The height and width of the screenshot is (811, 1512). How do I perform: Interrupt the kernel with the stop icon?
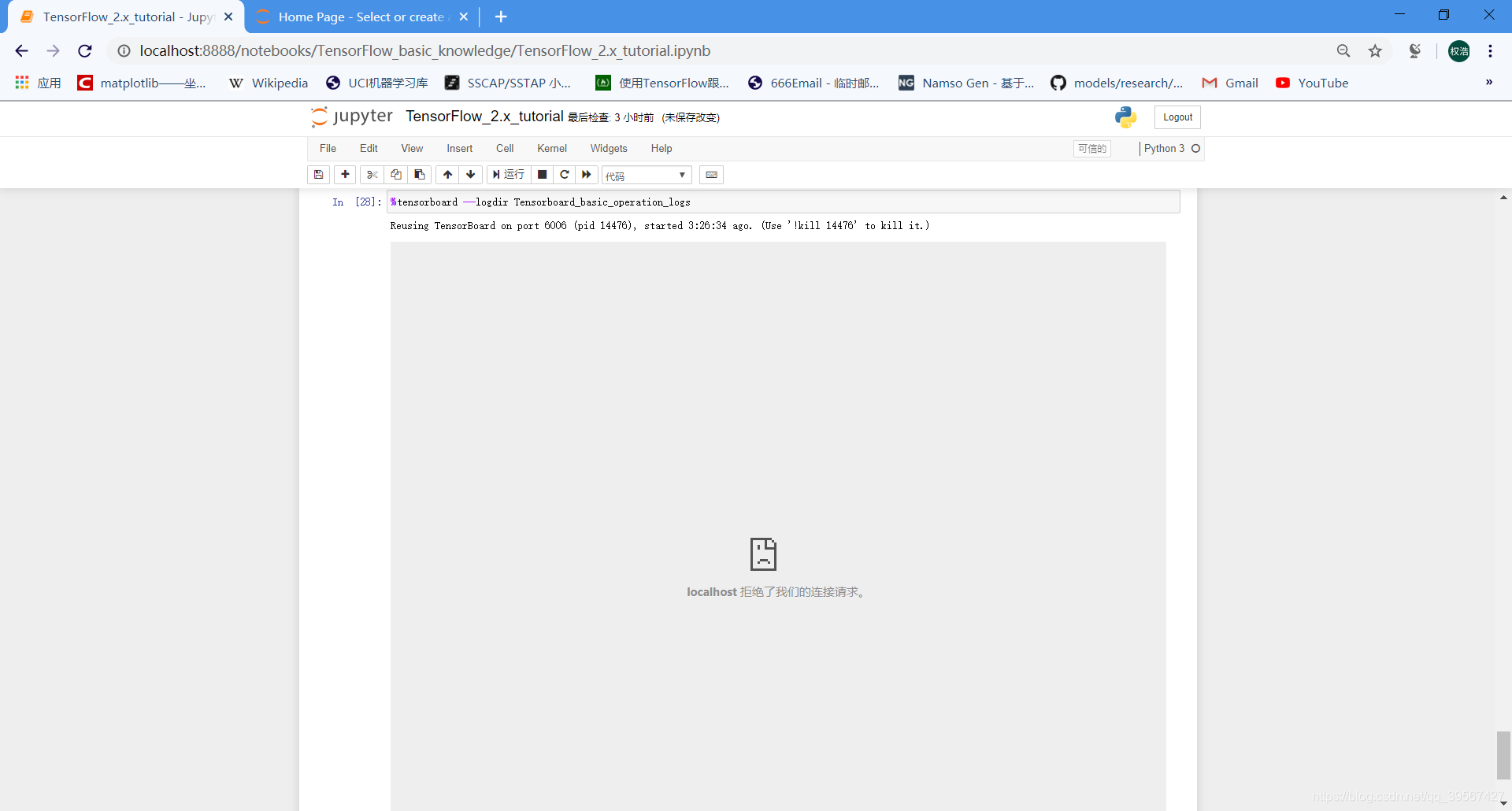pyautogui.click(x=542, y=175)
